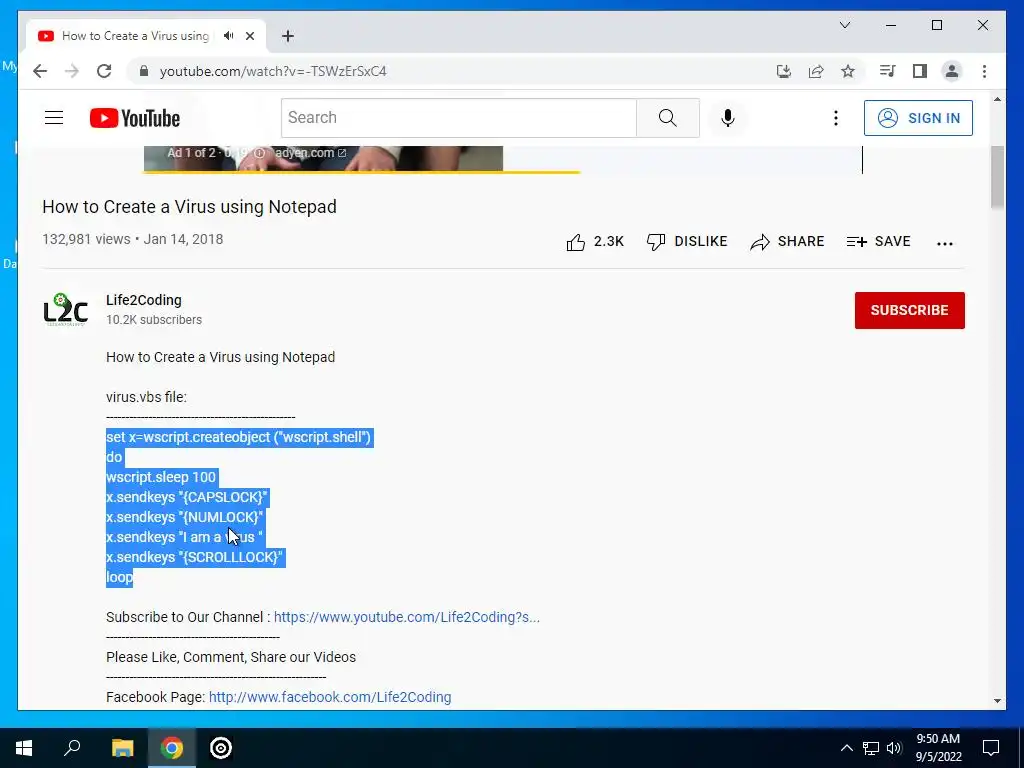The width and height of the screenshot is (1024, 768).
Task: Seek using the yellow ad progress bar
Action: click(x=362, y=172)
